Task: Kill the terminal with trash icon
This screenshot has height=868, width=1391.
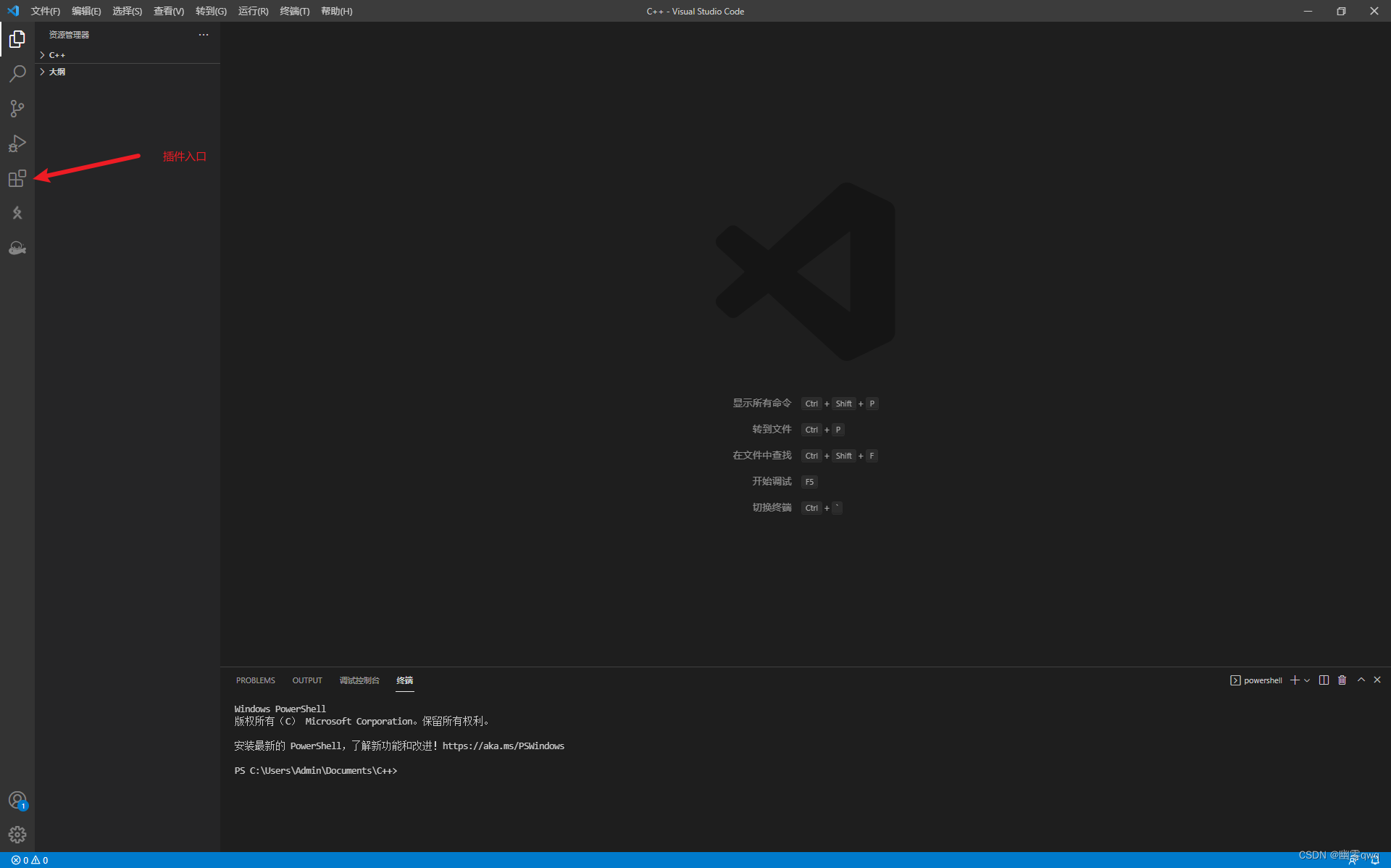Action: click(1342, 680)
